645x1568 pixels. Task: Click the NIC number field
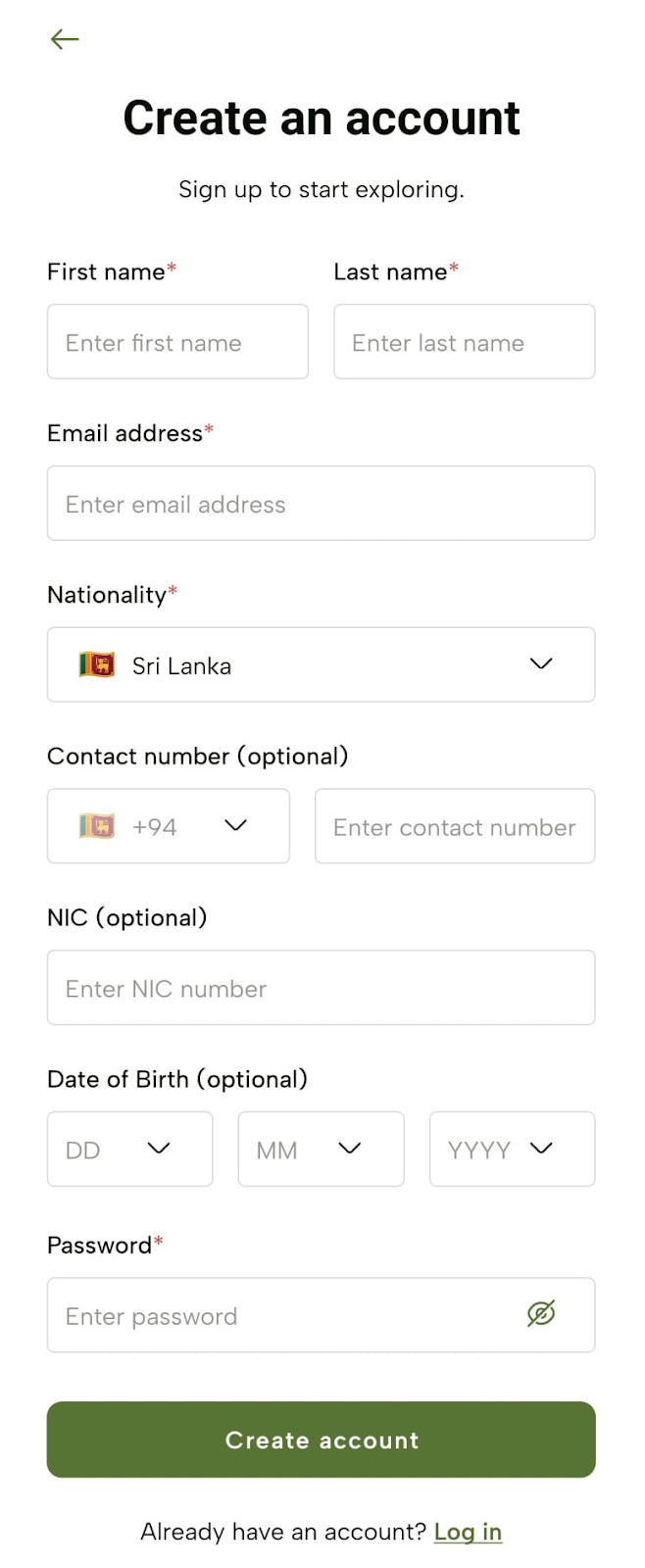[322, 988]
